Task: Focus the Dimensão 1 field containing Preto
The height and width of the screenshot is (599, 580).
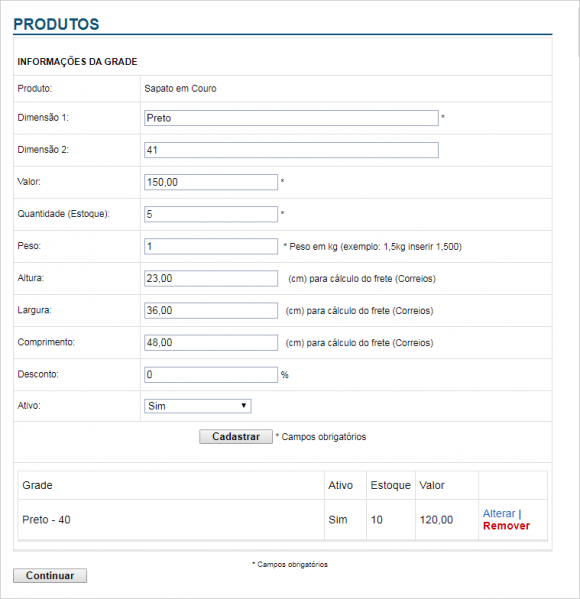Action: (291, 118)
